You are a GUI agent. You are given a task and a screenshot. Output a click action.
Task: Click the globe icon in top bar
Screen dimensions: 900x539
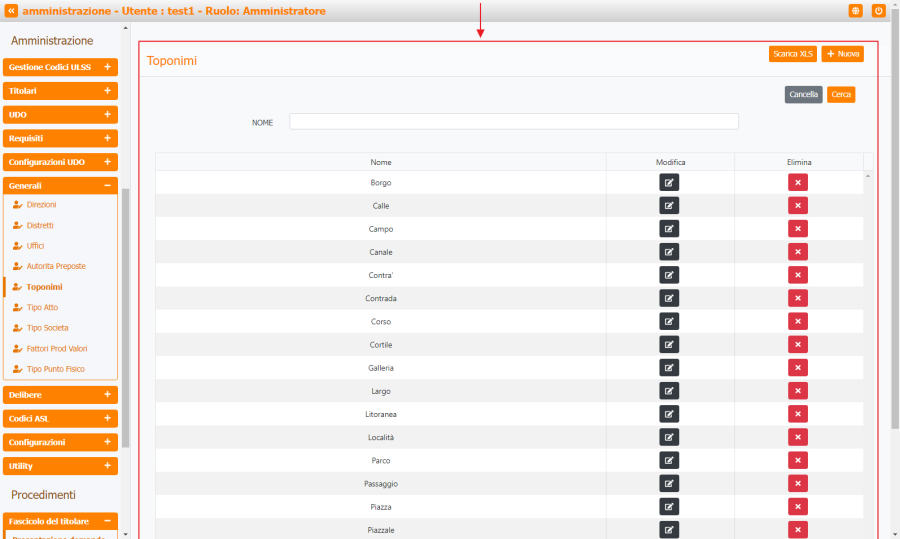855,11
